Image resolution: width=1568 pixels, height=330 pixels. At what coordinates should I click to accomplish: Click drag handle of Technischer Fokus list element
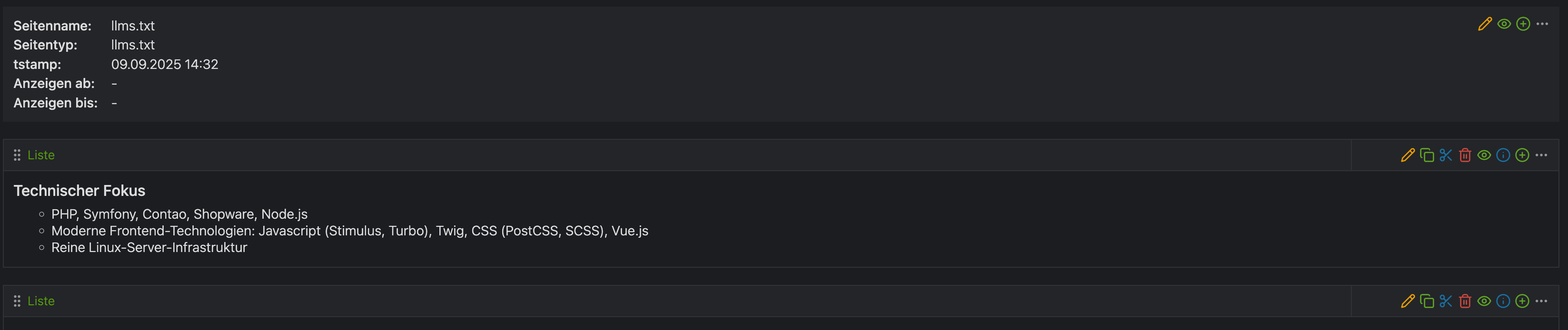pyautogui.click(x=17, y=155)
